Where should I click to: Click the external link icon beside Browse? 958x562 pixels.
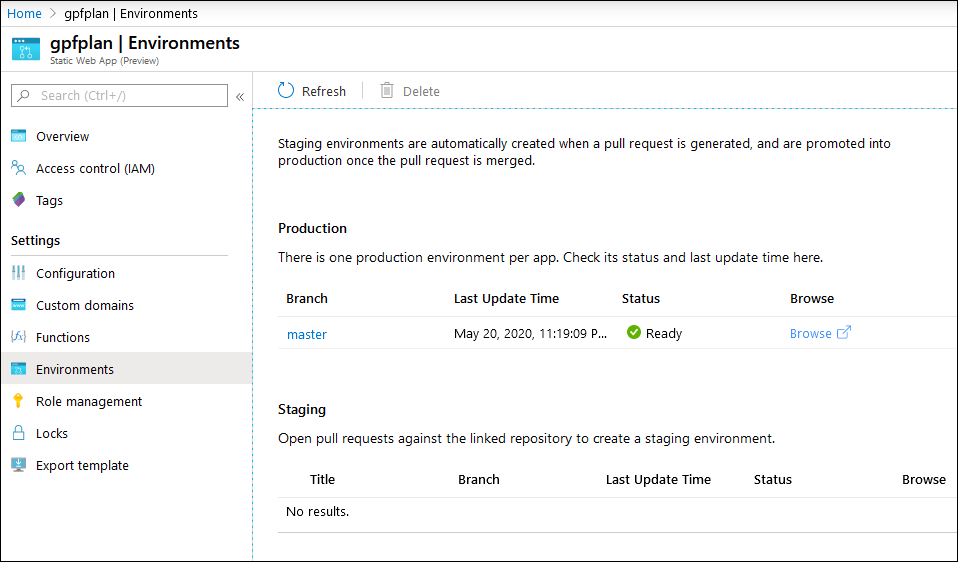[844, 333]
